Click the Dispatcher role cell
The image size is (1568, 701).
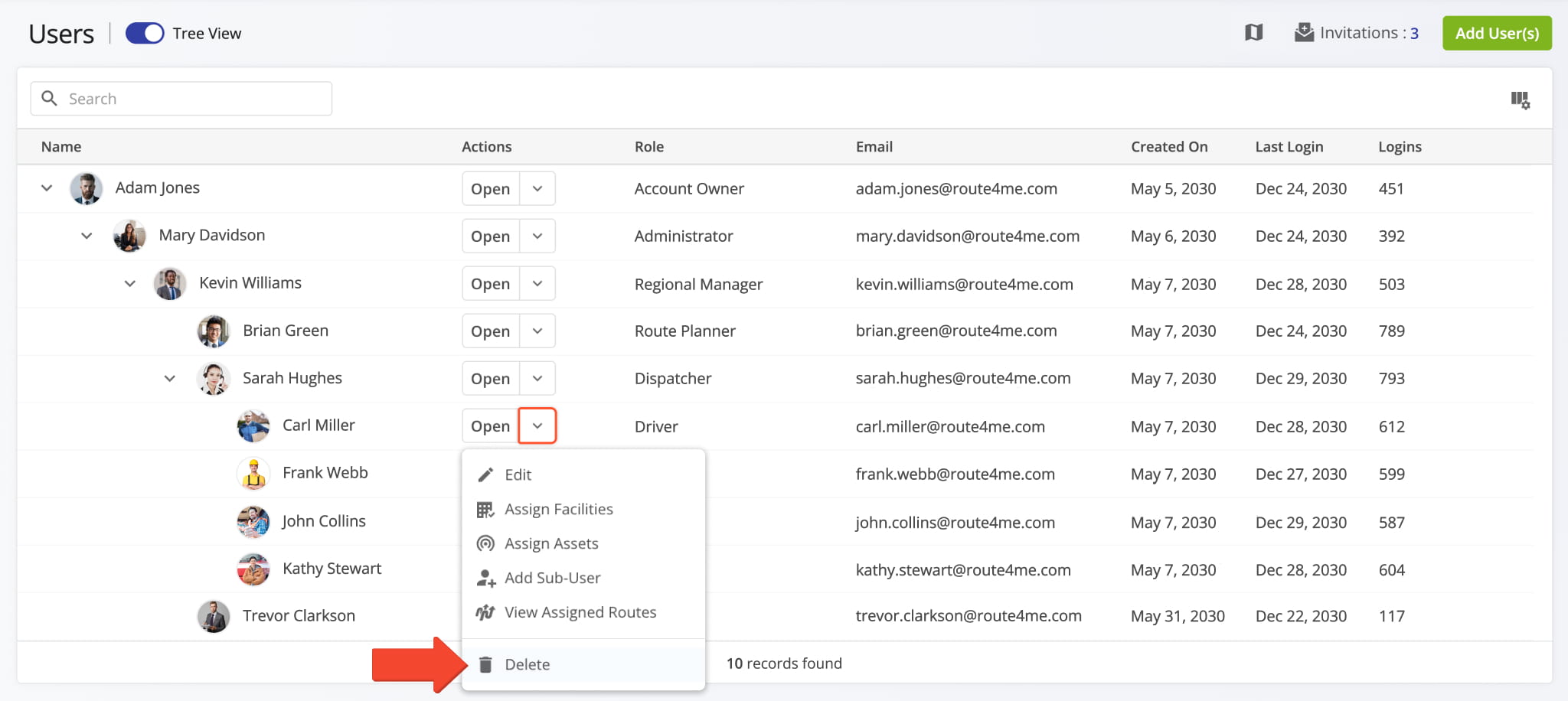[x=673, y=378]
